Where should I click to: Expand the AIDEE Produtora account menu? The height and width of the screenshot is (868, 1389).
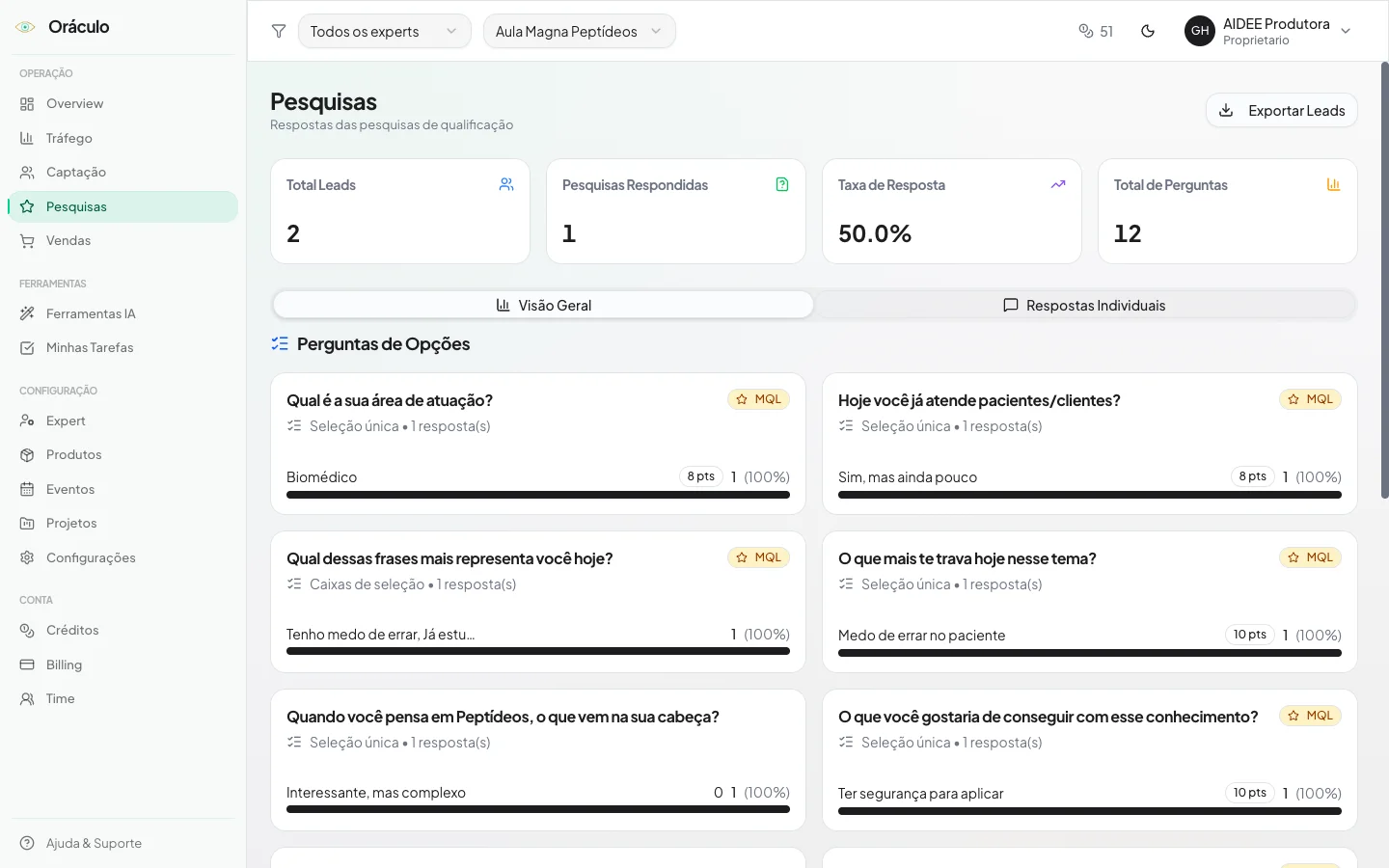1269,31
